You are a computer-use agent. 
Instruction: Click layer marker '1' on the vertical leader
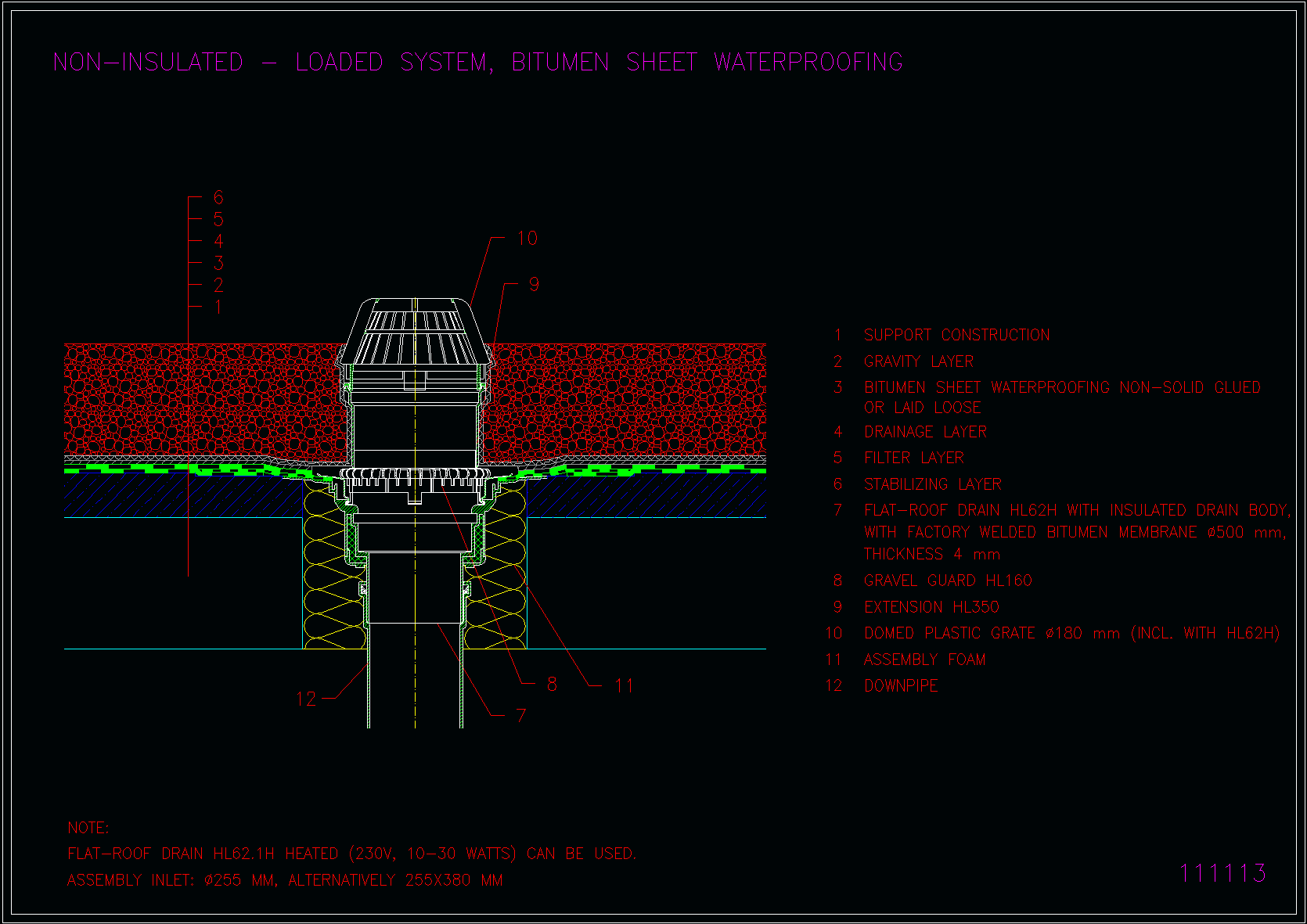point(218,307)
